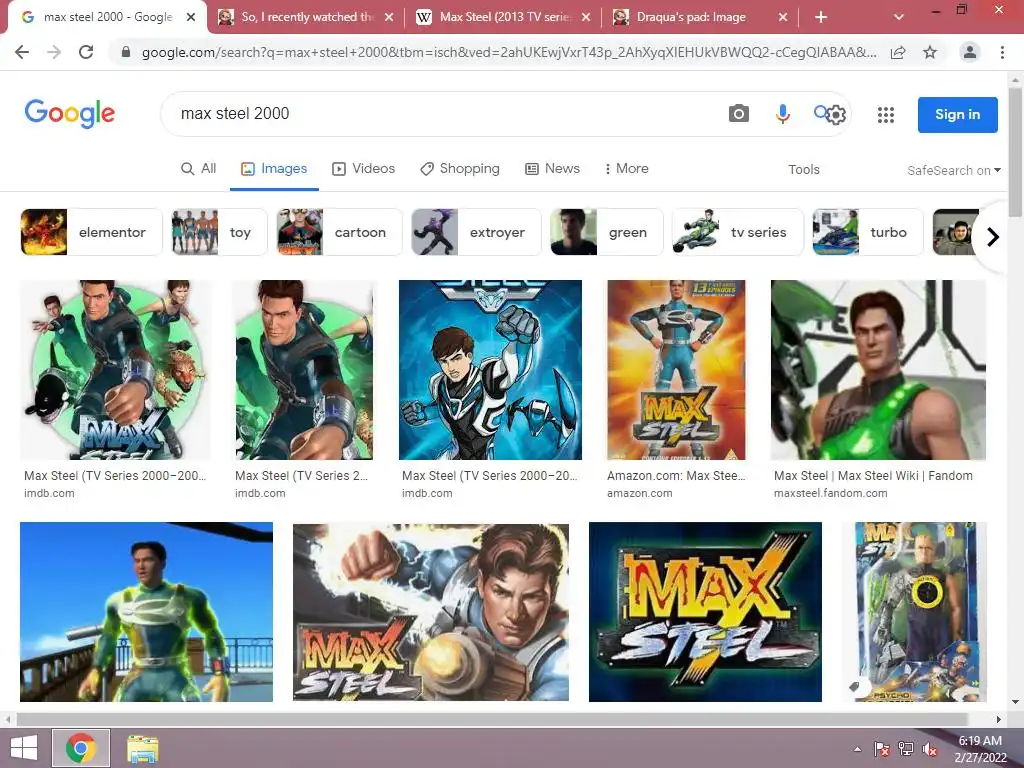Click the Chrome icon in the taskbar

(81, 748)
